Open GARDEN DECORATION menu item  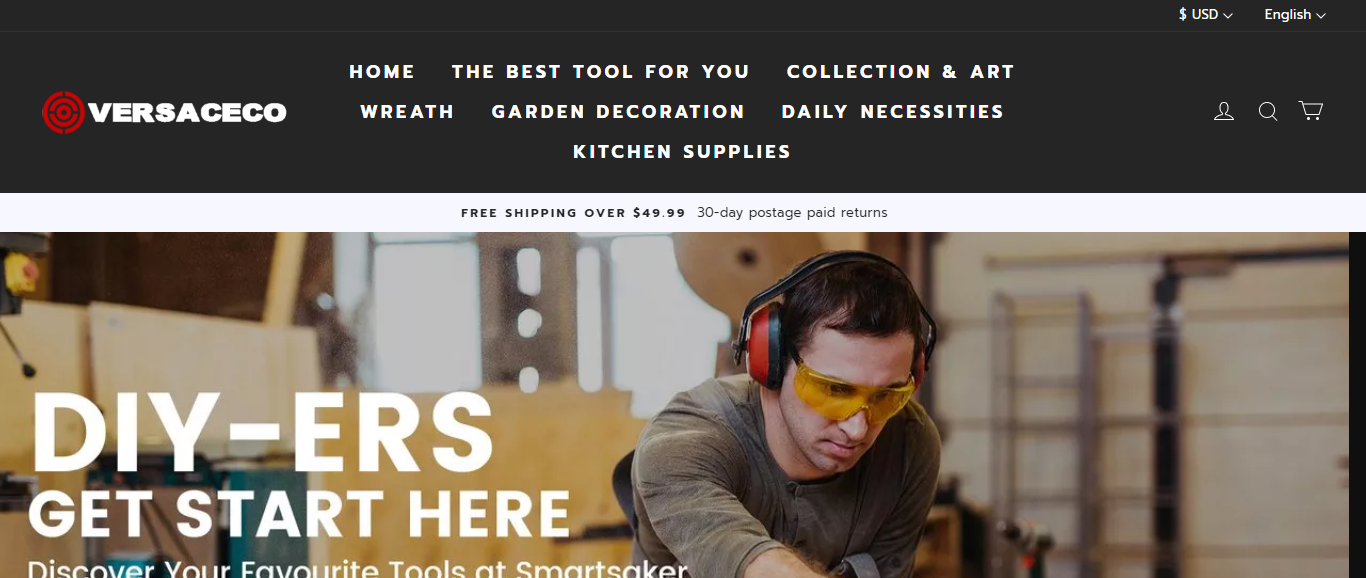point(618,112)
